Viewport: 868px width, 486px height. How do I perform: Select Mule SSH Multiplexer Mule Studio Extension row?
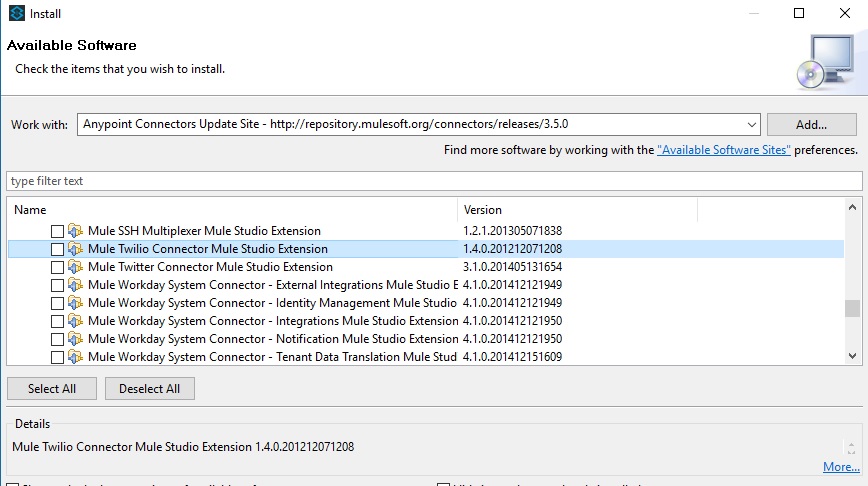(204, 231)
